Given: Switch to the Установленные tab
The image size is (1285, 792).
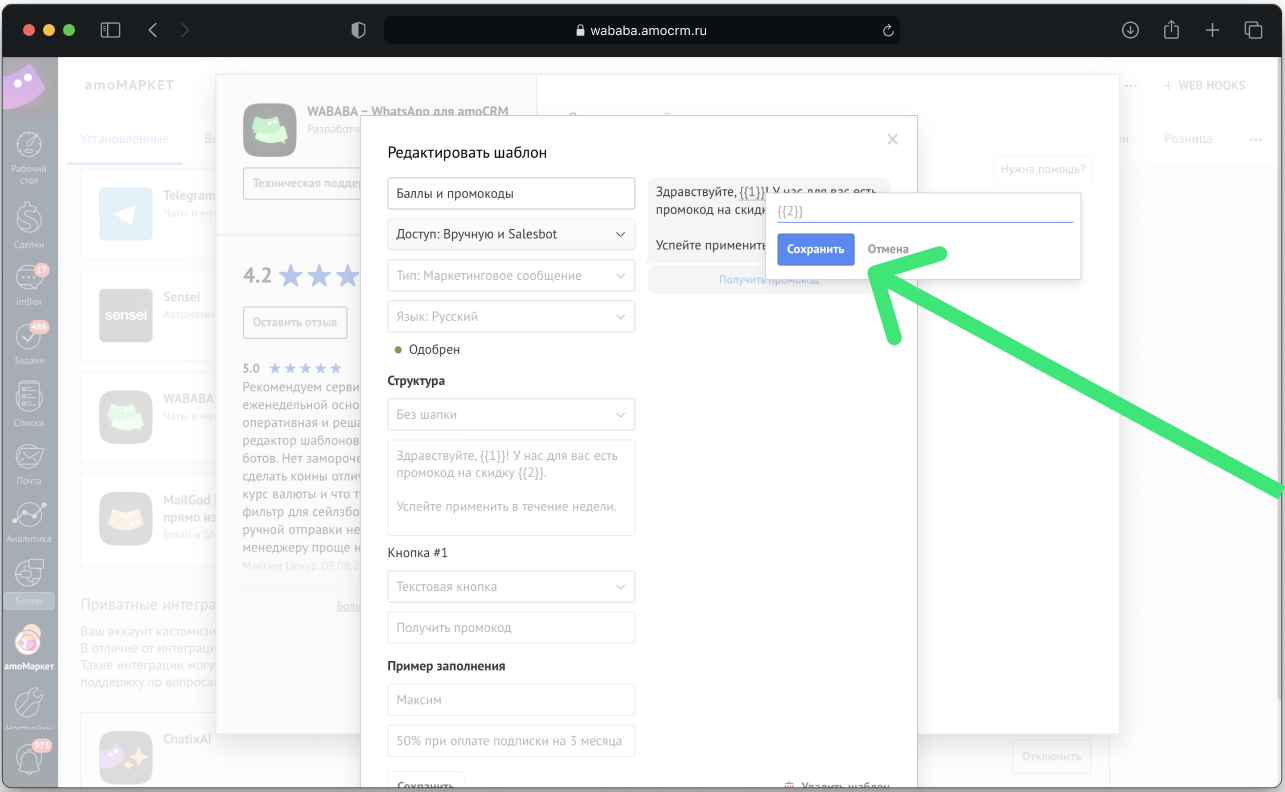Looking at the screenshot, I should click(125, 139).
